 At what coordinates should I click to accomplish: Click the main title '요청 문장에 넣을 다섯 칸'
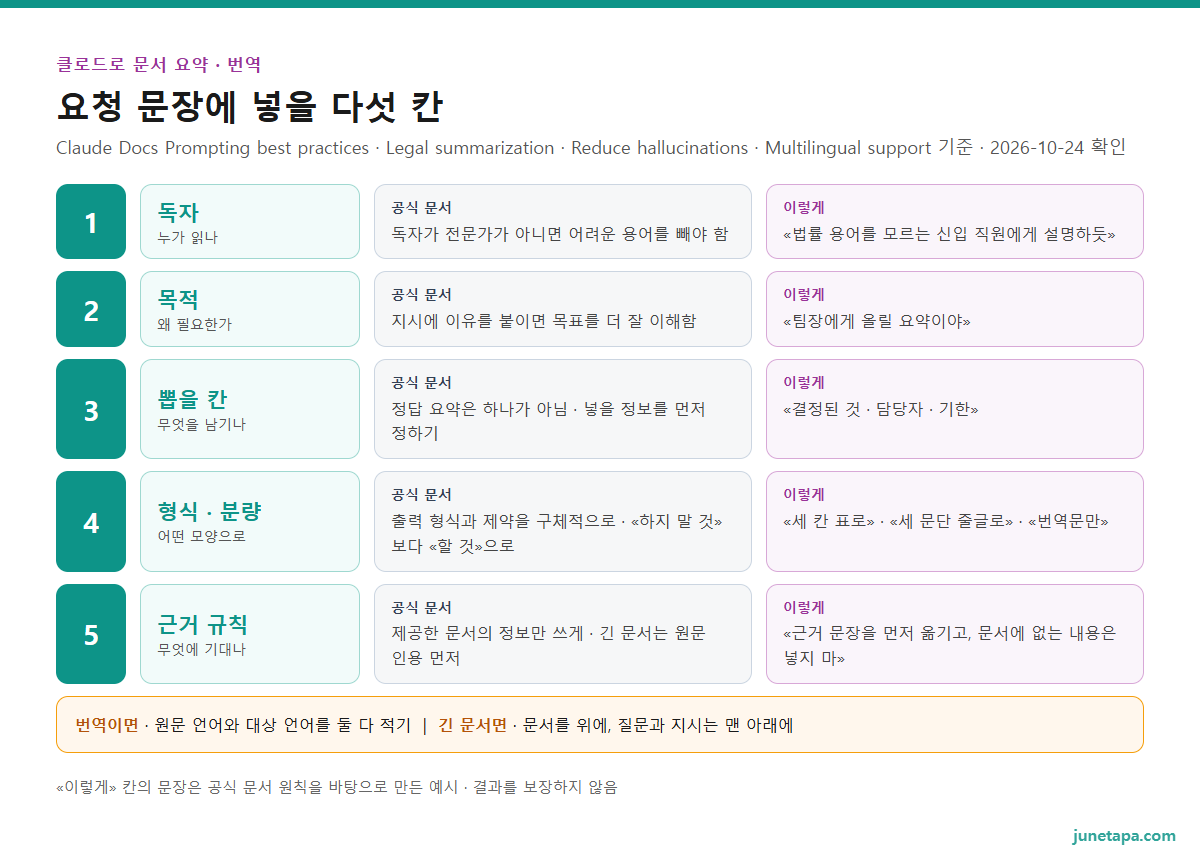pos(250,107)
